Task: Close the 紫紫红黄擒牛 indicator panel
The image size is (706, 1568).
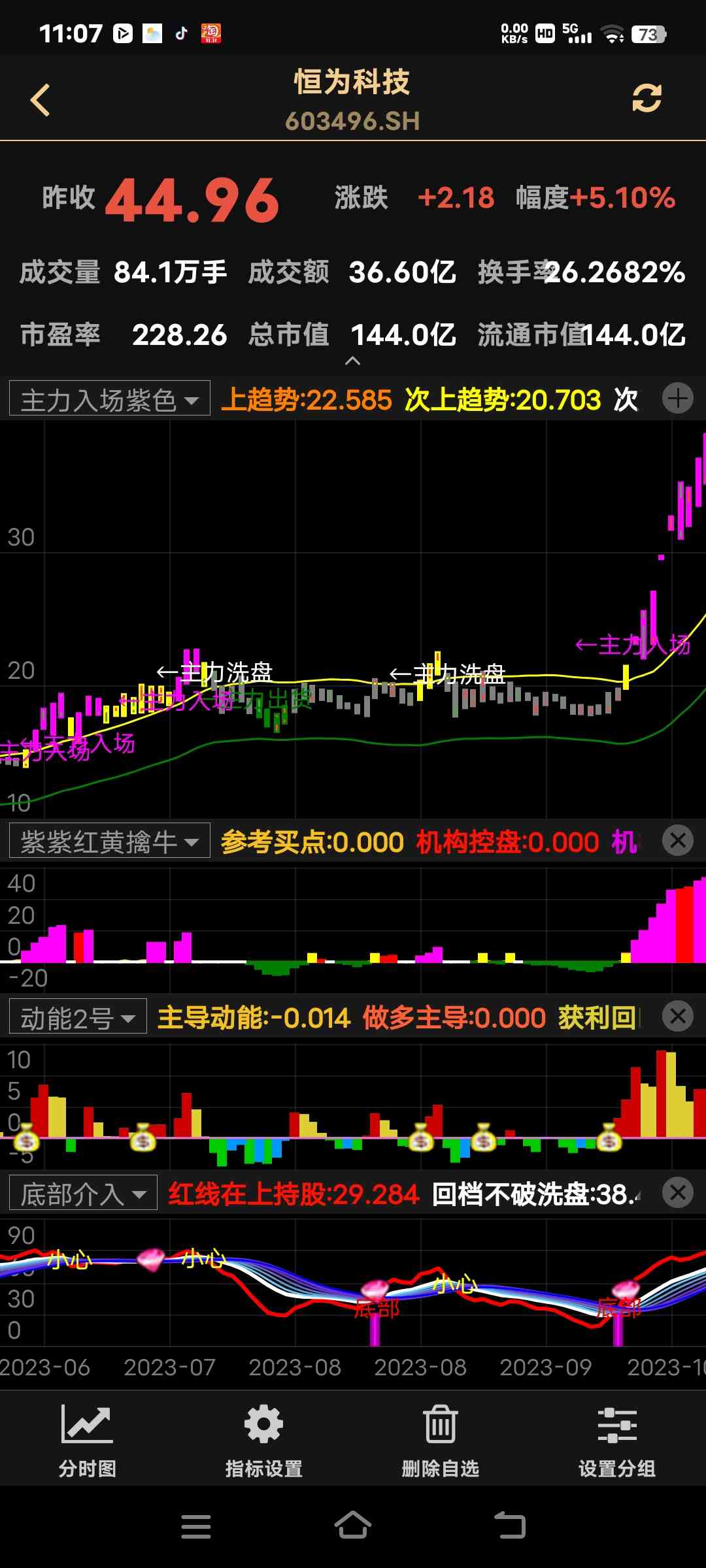Action: (x=677, y=841)
